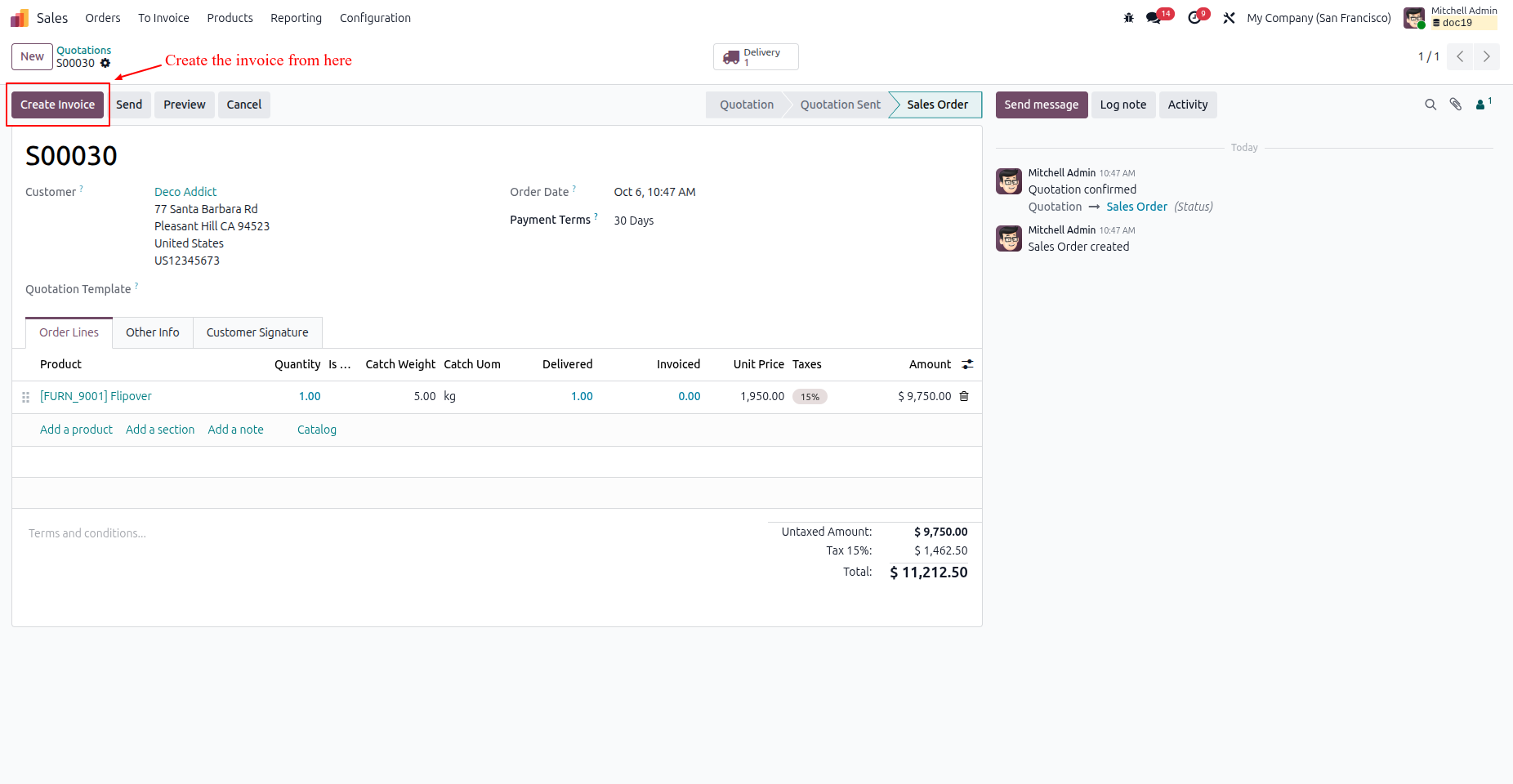
Task: Open Mitchell Admin avatar on Quotation confirmed message
Action: [1009, 181]
